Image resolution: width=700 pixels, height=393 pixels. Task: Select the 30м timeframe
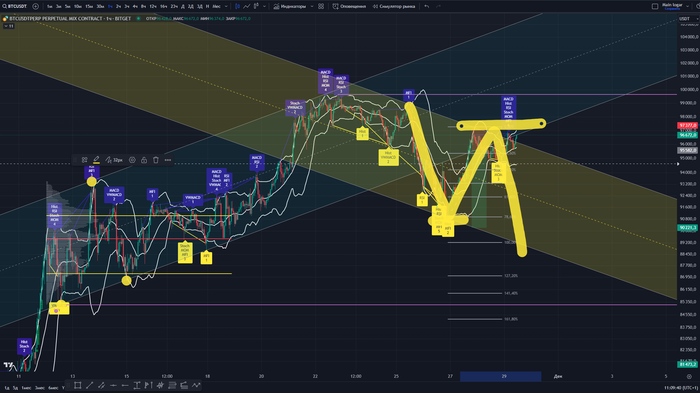pos(100,6)
